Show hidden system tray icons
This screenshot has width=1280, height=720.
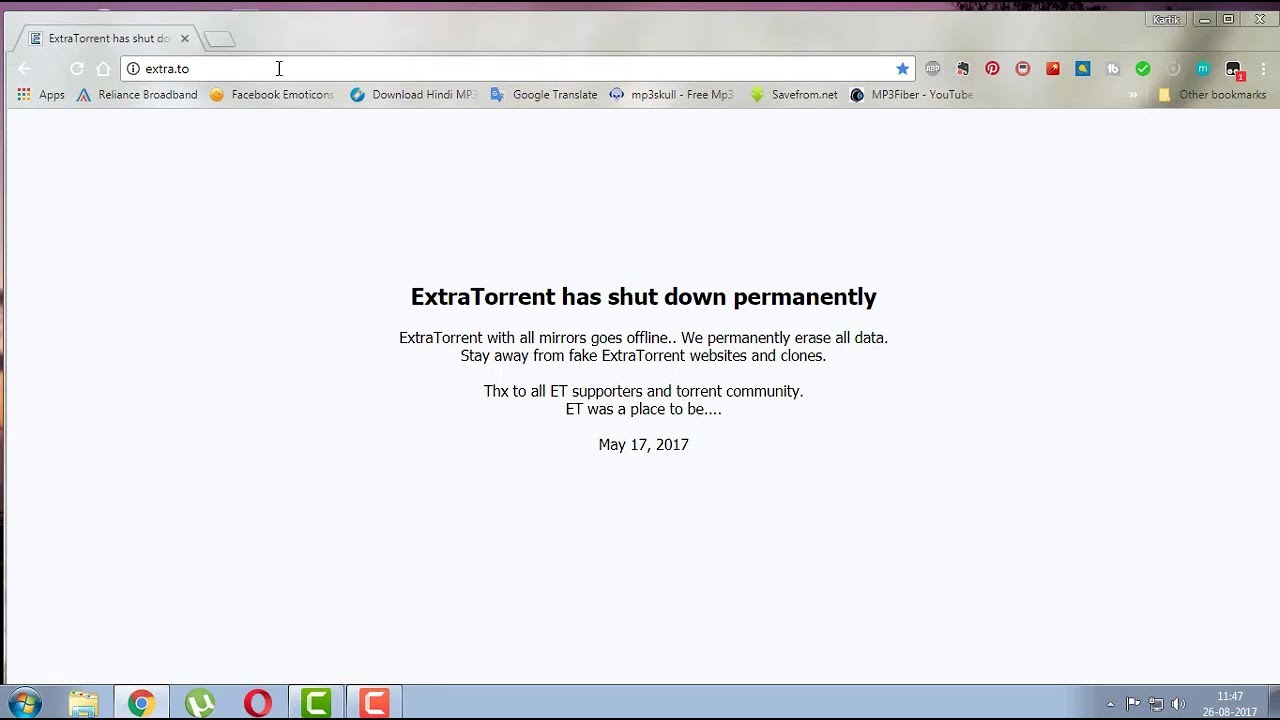(x=1110, y=704)
